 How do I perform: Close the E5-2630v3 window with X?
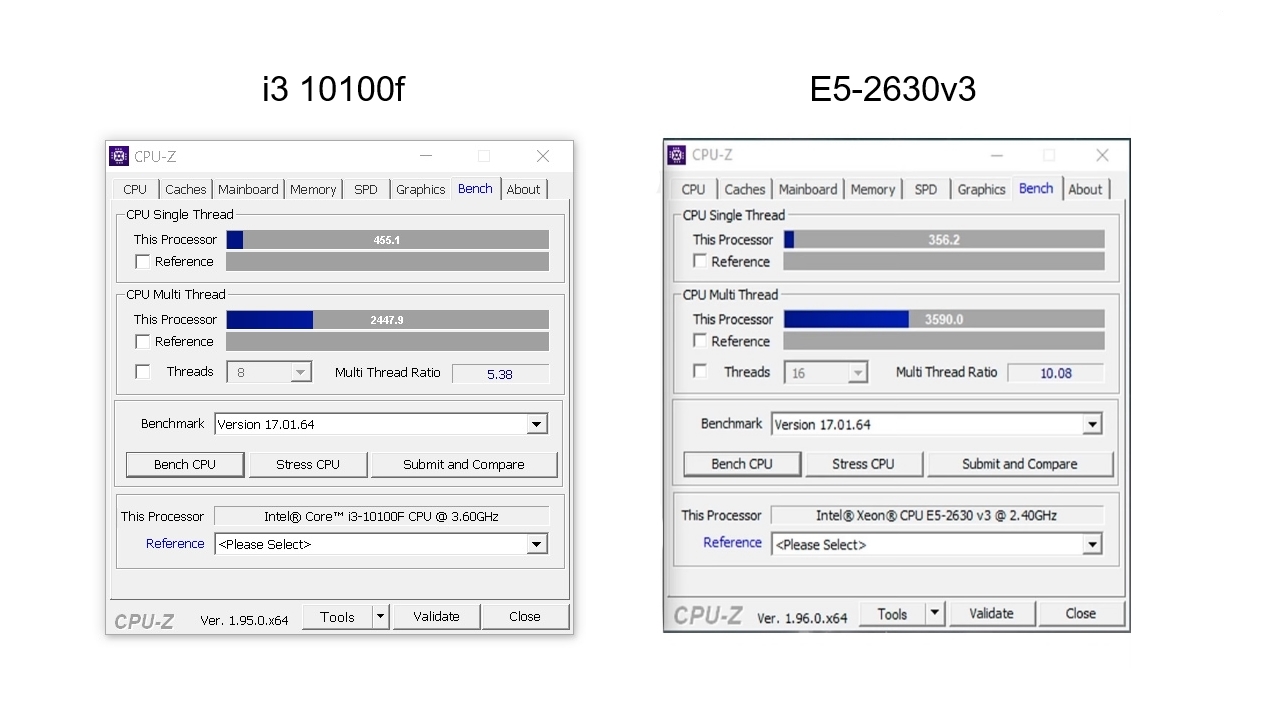[x=1102, y=155]
